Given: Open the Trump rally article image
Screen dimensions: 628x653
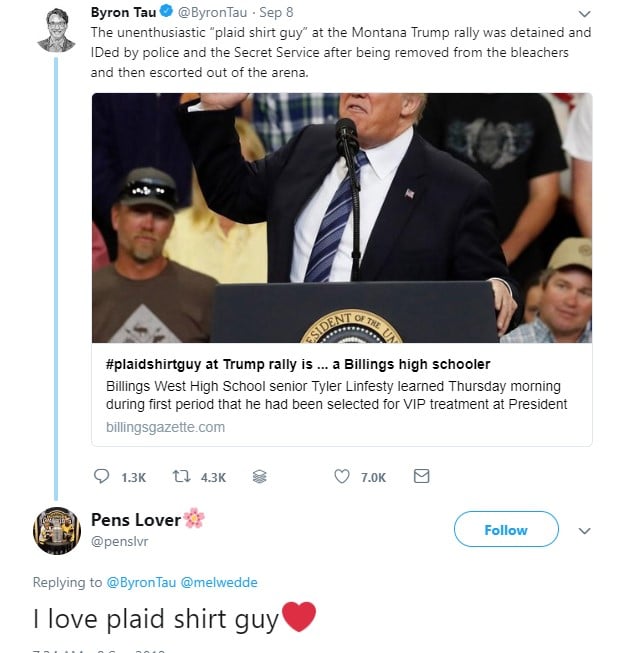Looking at the screenshot, I should [342, 218].
